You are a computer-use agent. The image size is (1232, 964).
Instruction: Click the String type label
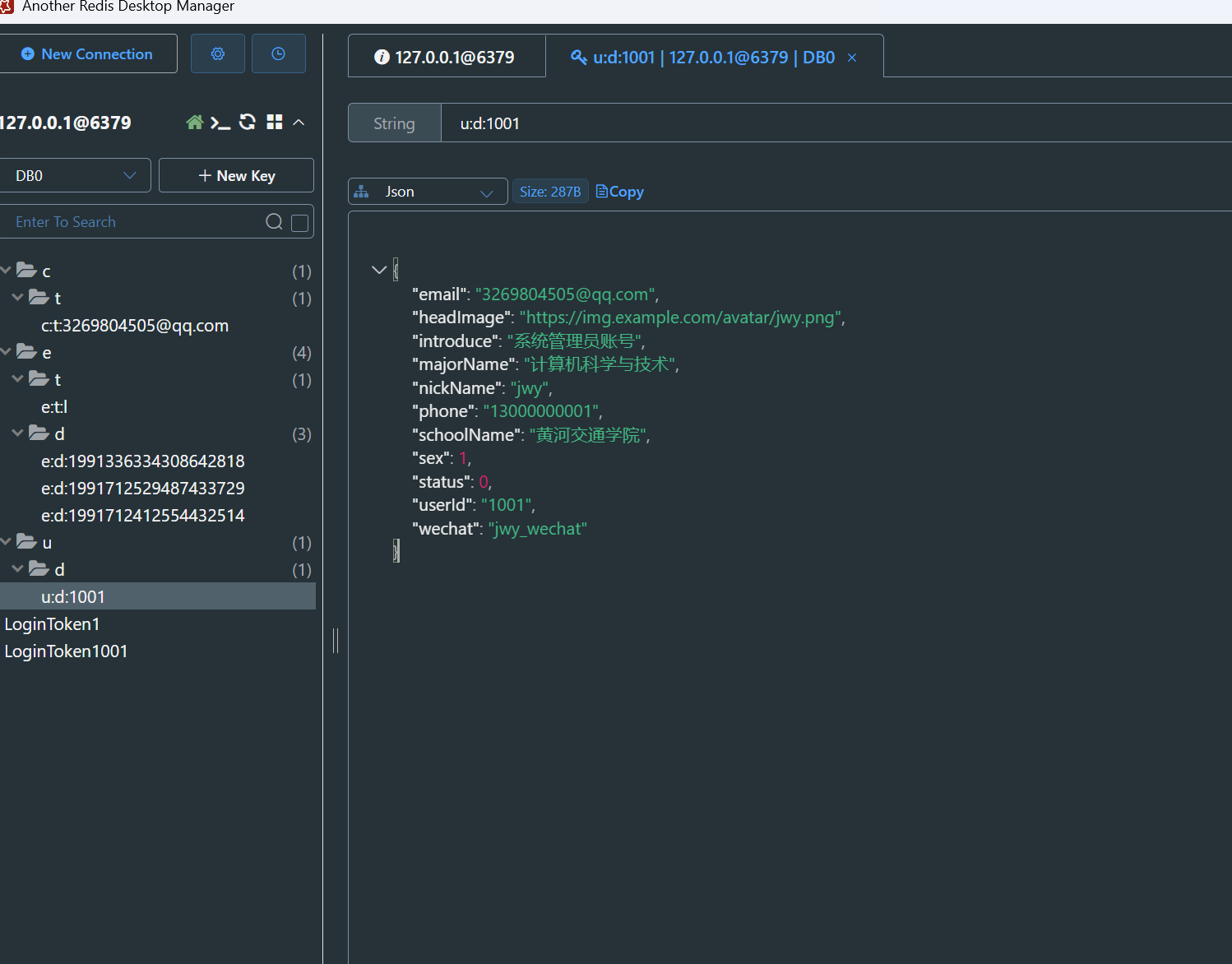(x=395, y=123)
